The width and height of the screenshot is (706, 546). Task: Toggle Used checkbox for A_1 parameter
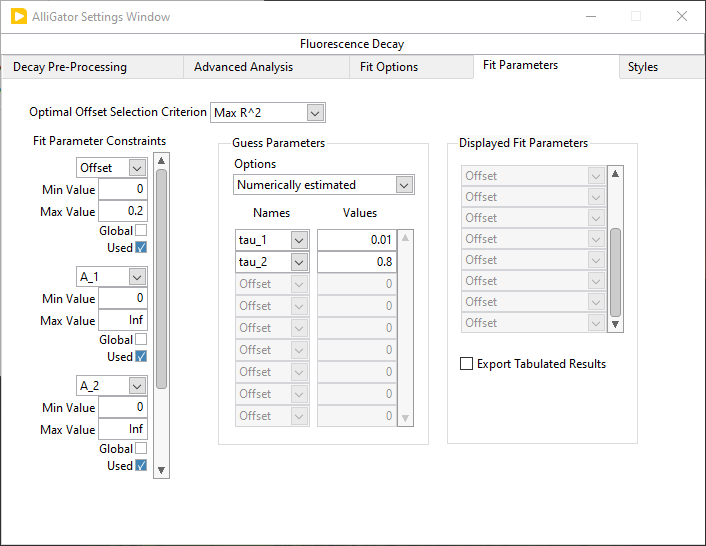[141, 356]
